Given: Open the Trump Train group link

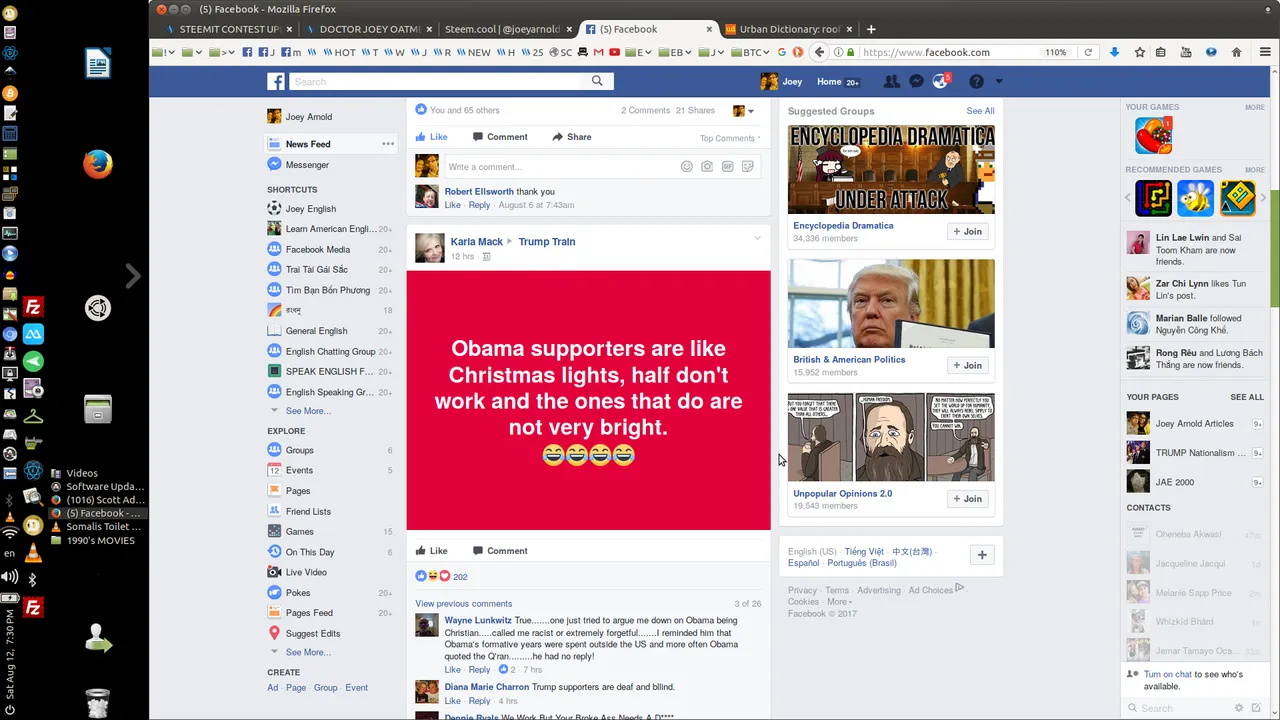Looking at the screenshot, I should pos(547,242).
